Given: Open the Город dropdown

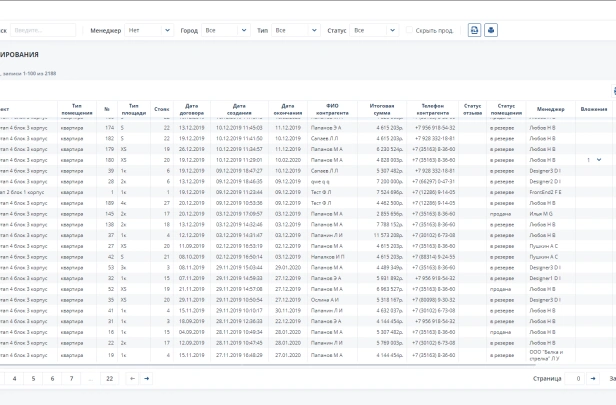Looking at the screenshot, I should (x=226, y=30).
